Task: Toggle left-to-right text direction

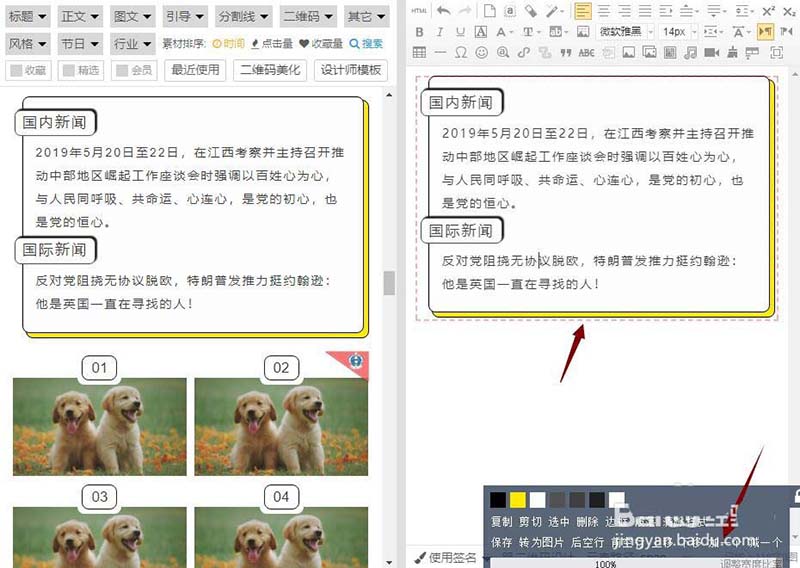Action: (x=765, y=32)
